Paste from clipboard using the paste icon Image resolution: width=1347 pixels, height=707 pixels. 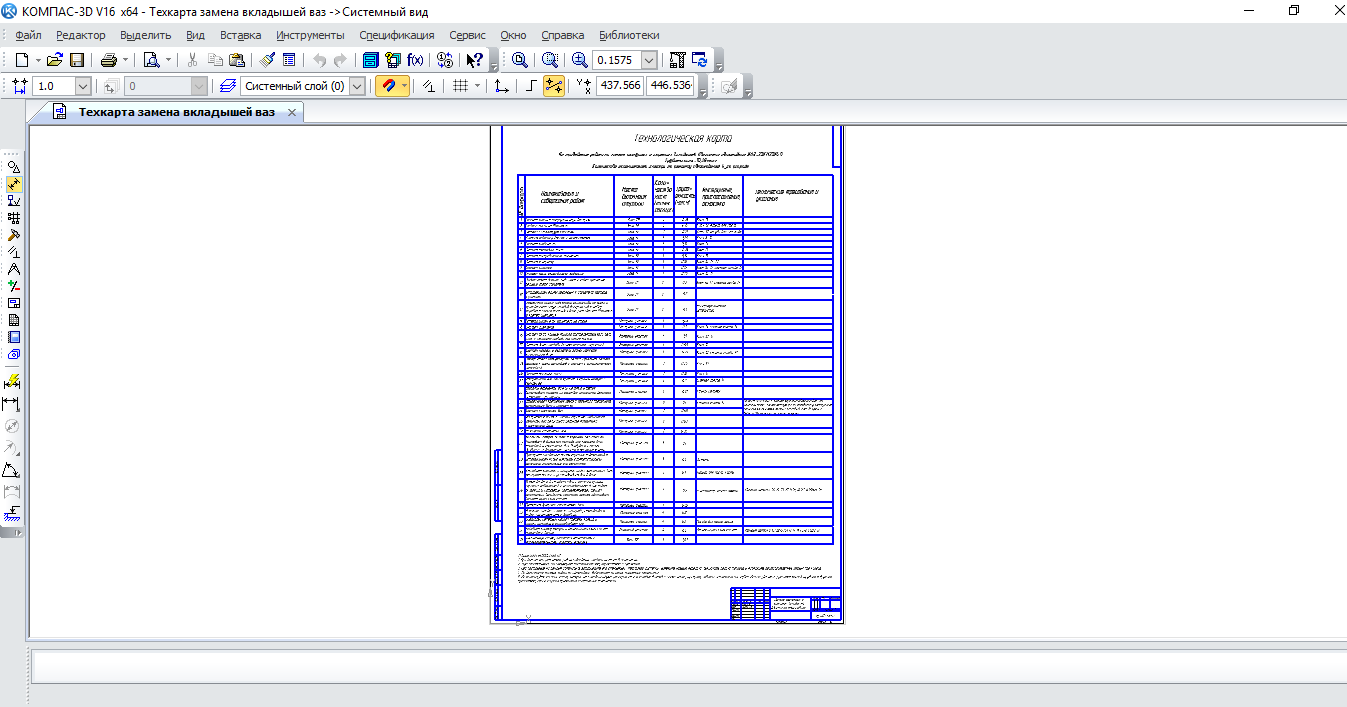pos(236,60)
